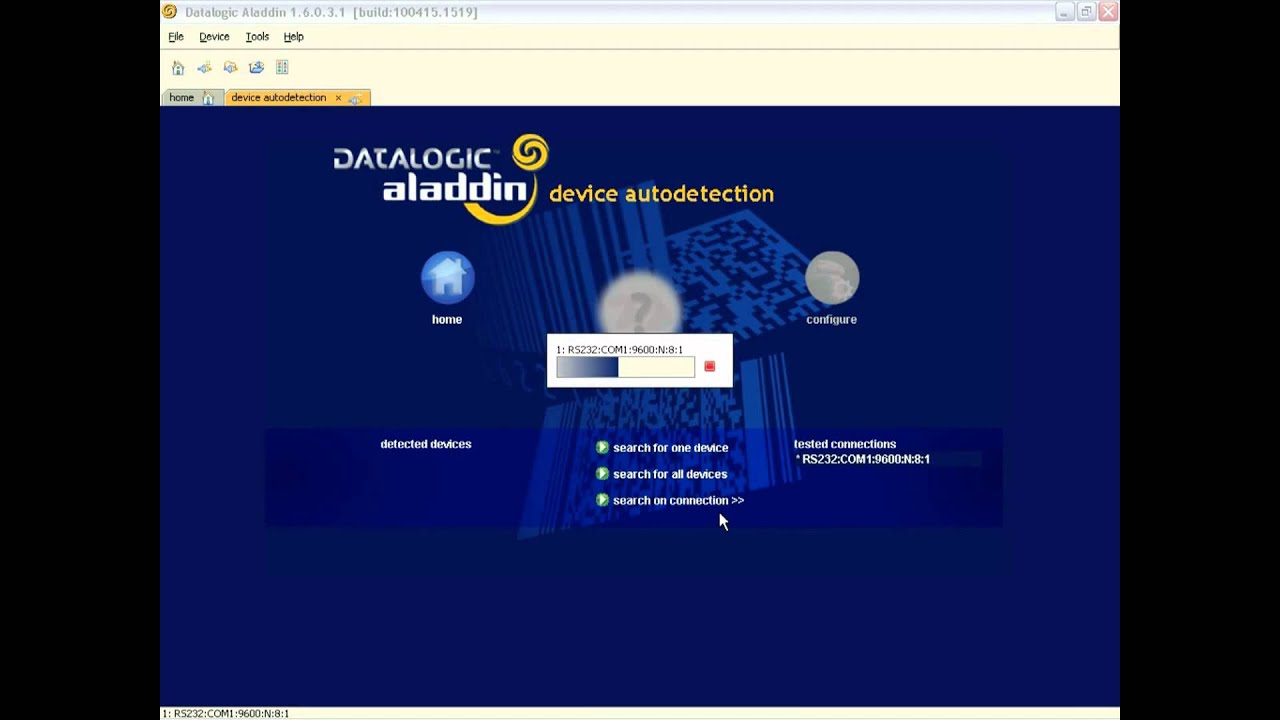
Task: Click the search progress bar
Action: click(625, 367)
